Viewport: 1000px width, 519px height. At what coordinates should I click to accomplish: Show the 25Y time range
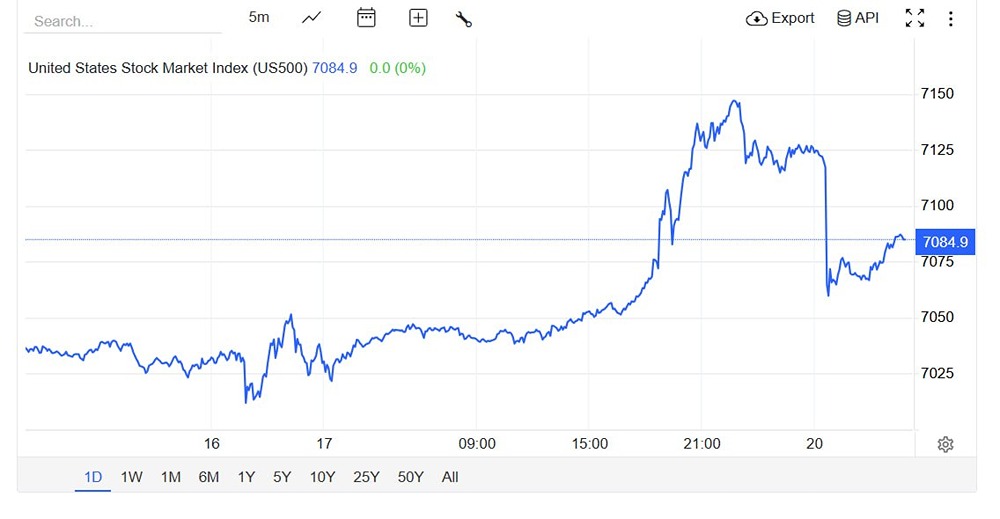366,477
